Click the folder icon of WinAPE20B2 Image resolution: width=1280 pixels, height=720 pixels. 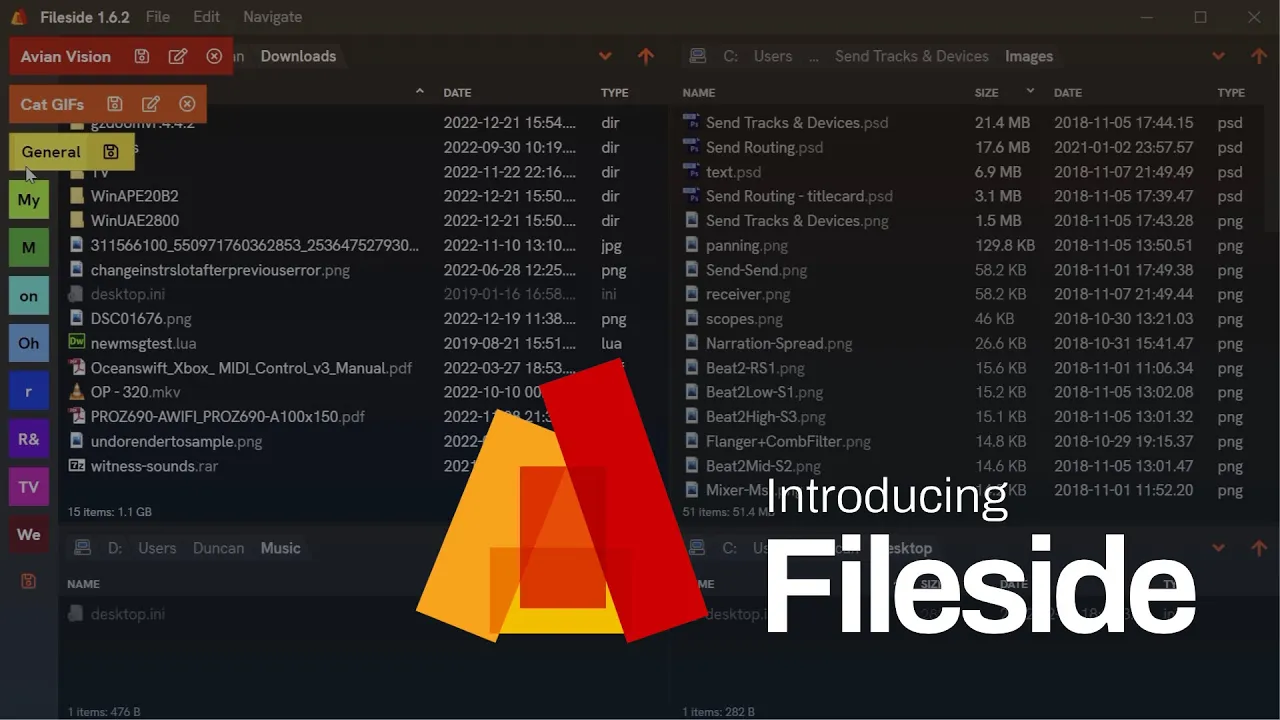[x=77, y=196]
